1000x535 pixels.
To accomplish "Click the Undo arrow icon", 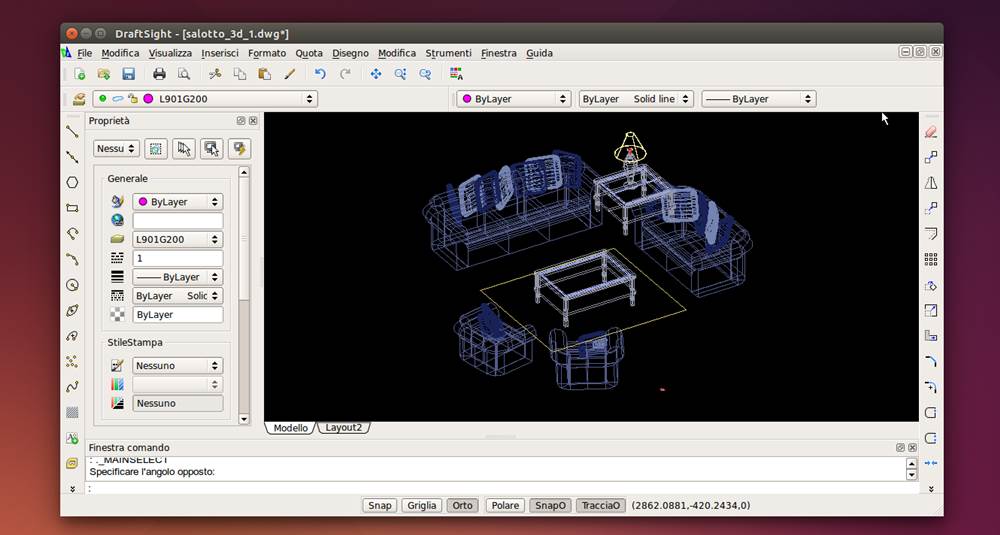I will point(320,74).
